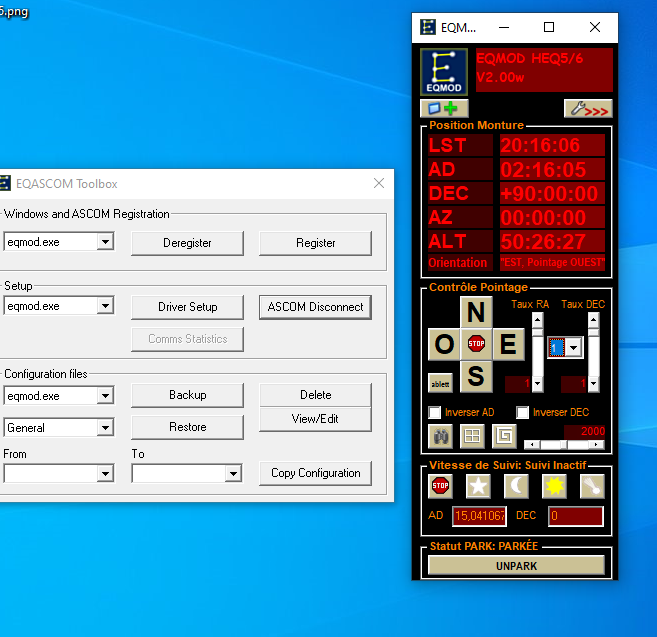
Task: Expand setup with the wrench arrows button
Action: click(588, 109)
